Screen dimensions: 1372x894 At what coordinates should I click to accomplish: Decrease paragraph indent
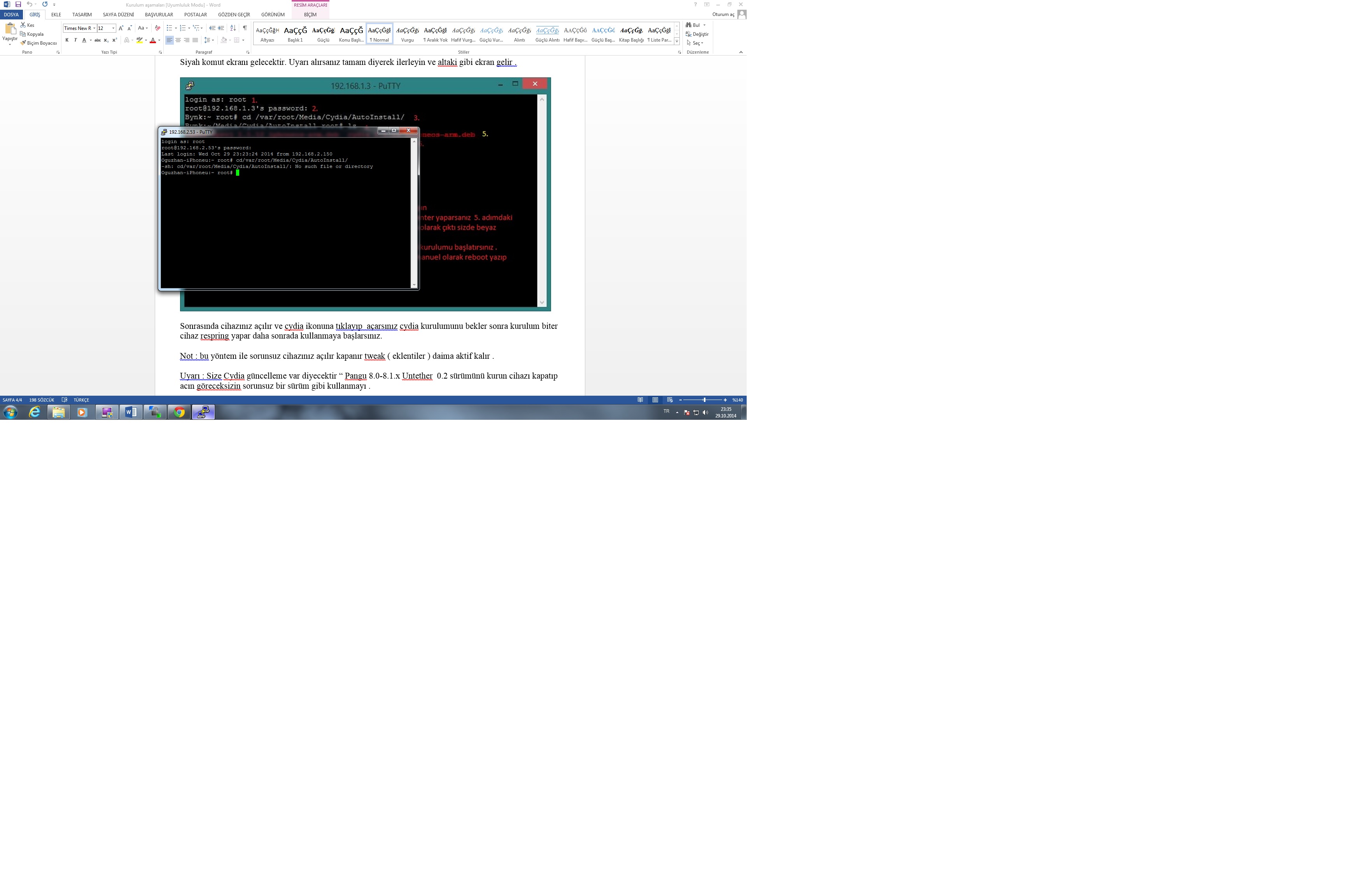(212, 28)
